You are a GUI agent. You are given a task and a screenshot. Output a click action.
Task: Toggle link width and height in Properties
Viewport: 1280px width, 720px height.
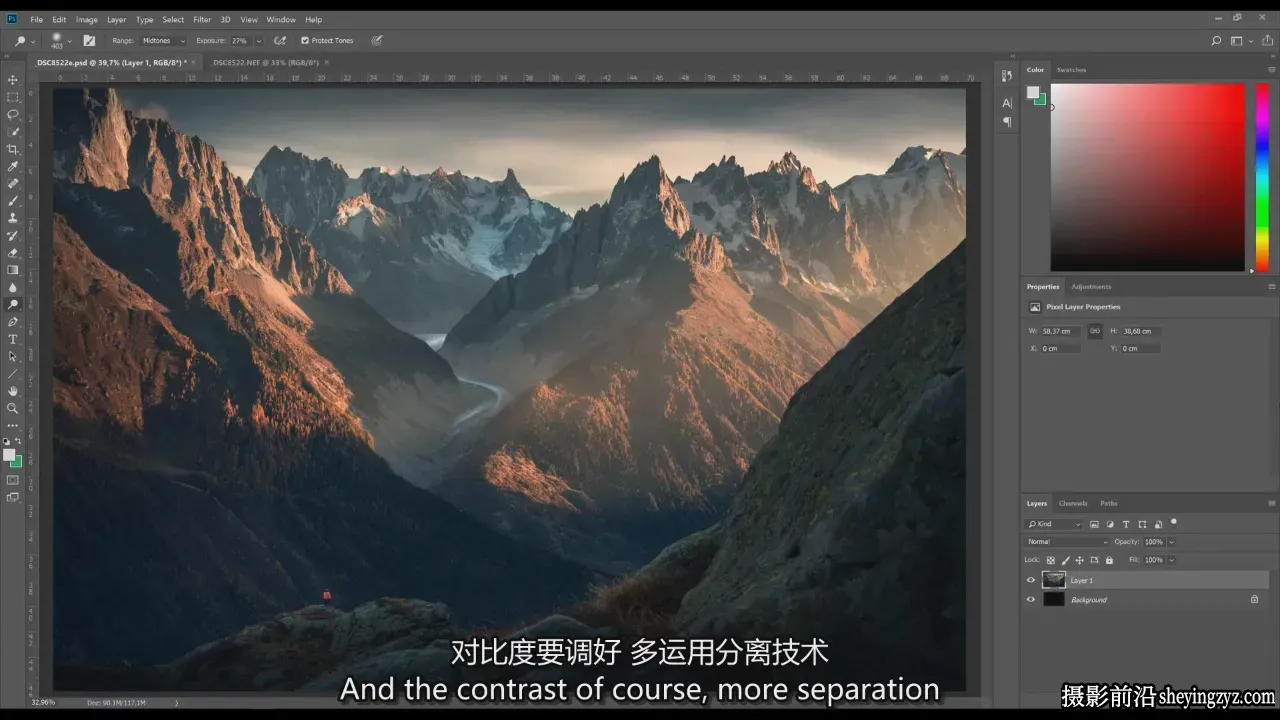click(1095, 331)
